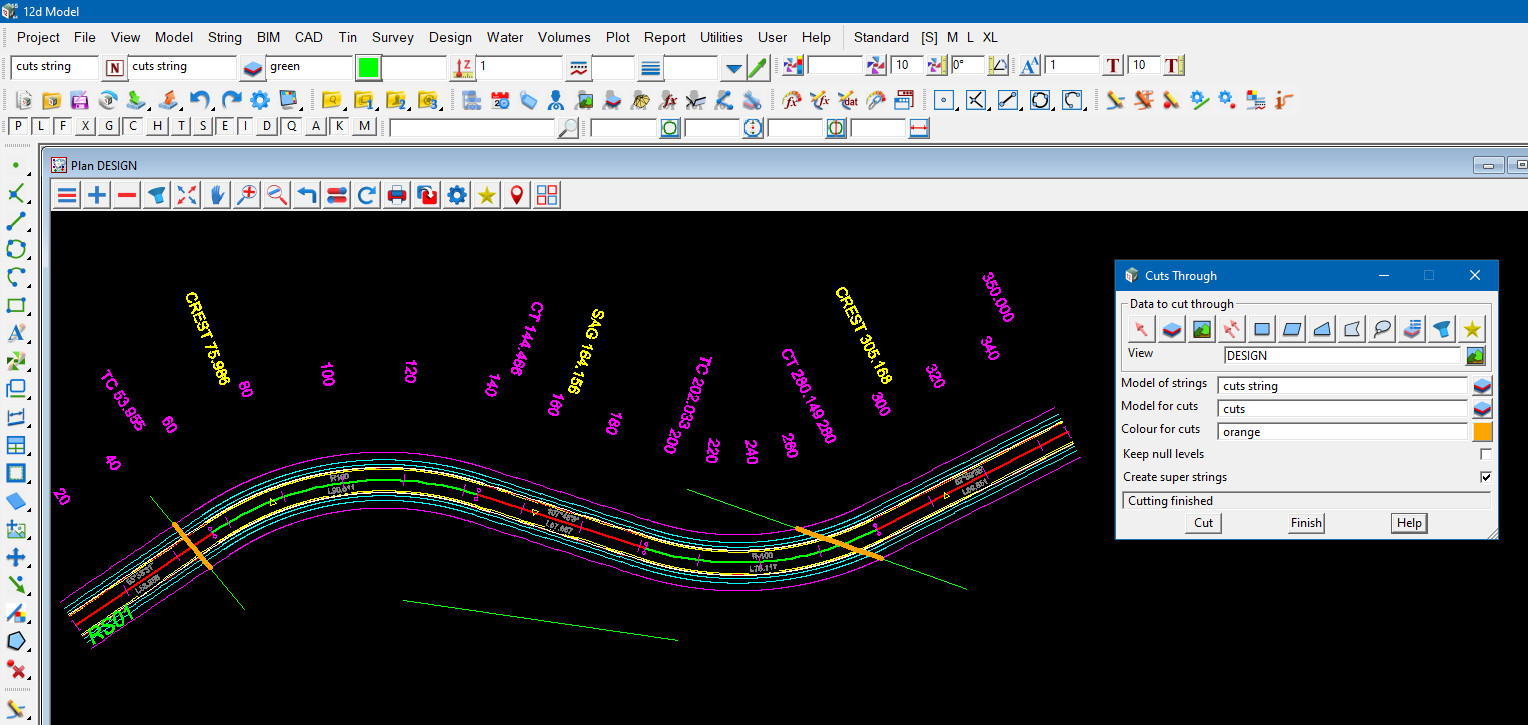The width and height of the screenshot is (1528, 725).
Task: Click the yellow star icon in Cuts Through
Action: 1471,329
